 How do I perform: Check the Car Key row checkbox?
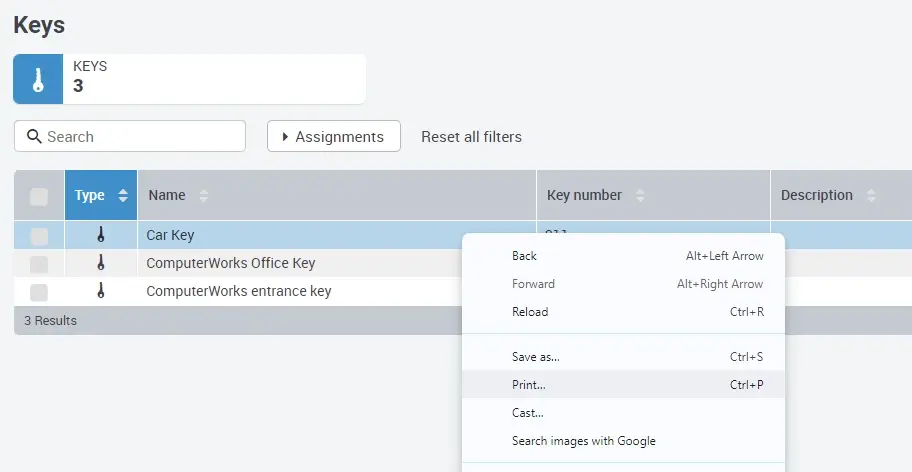click(x=39, y=236)
